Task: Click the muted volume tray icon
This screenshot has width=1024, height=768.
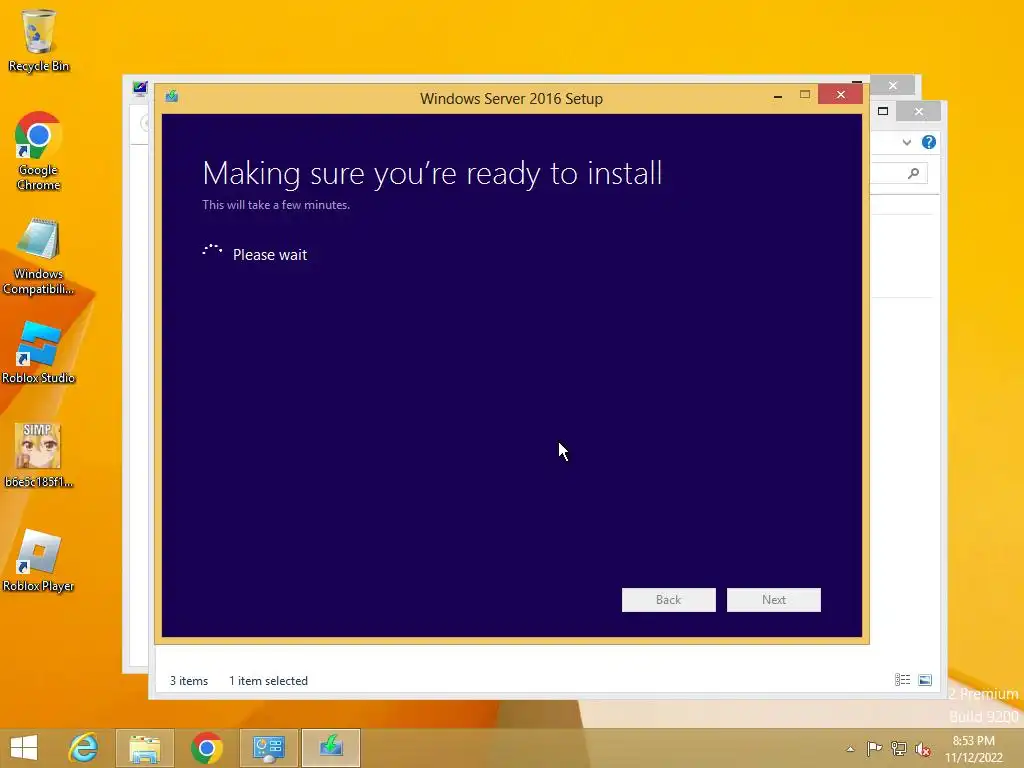Action: point(923,748)
